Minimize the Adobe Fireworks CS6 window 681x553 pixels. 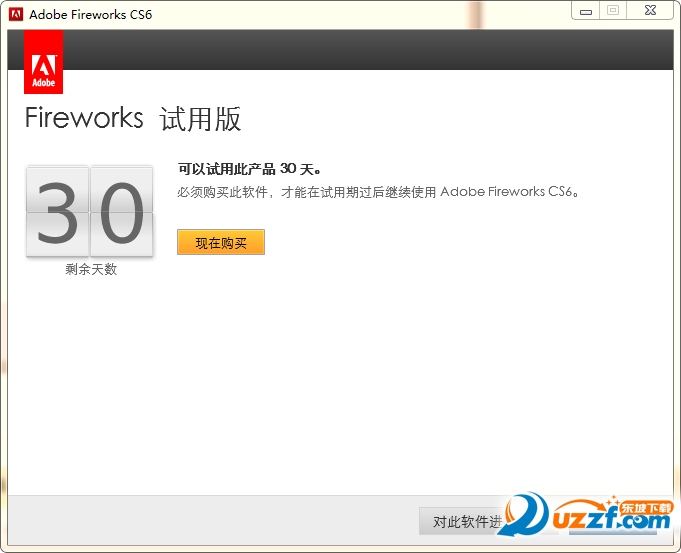tap(585, 11)
